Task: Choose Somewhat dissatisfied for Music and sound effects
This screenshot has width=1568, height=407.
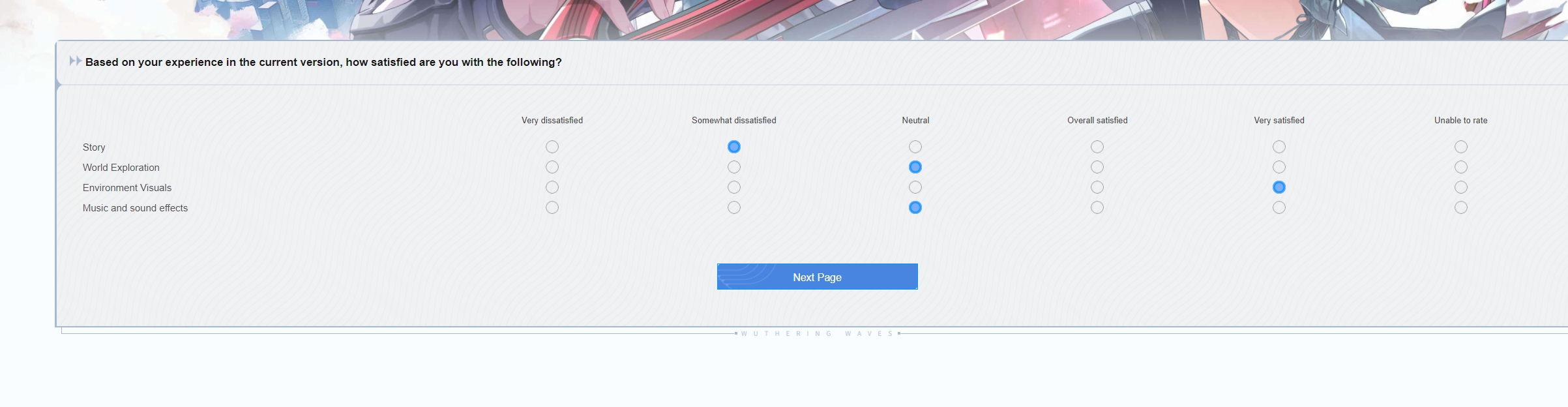Action: pos(734,207)
